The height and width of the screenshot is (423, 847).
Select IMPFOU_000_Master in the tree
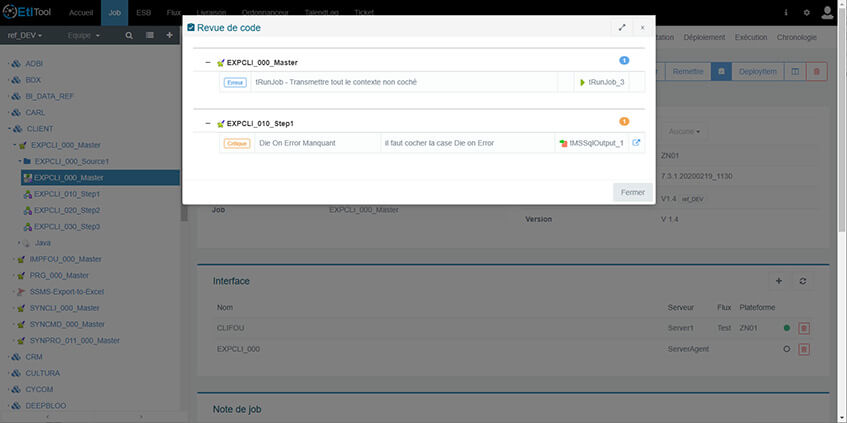click(x=65, y=259)
